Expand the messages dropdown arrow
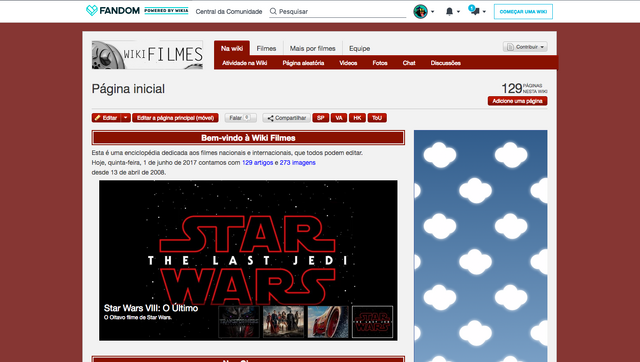The width and height of the screenshot is (640, 362). pyautogui.click(x=484, y=12)
